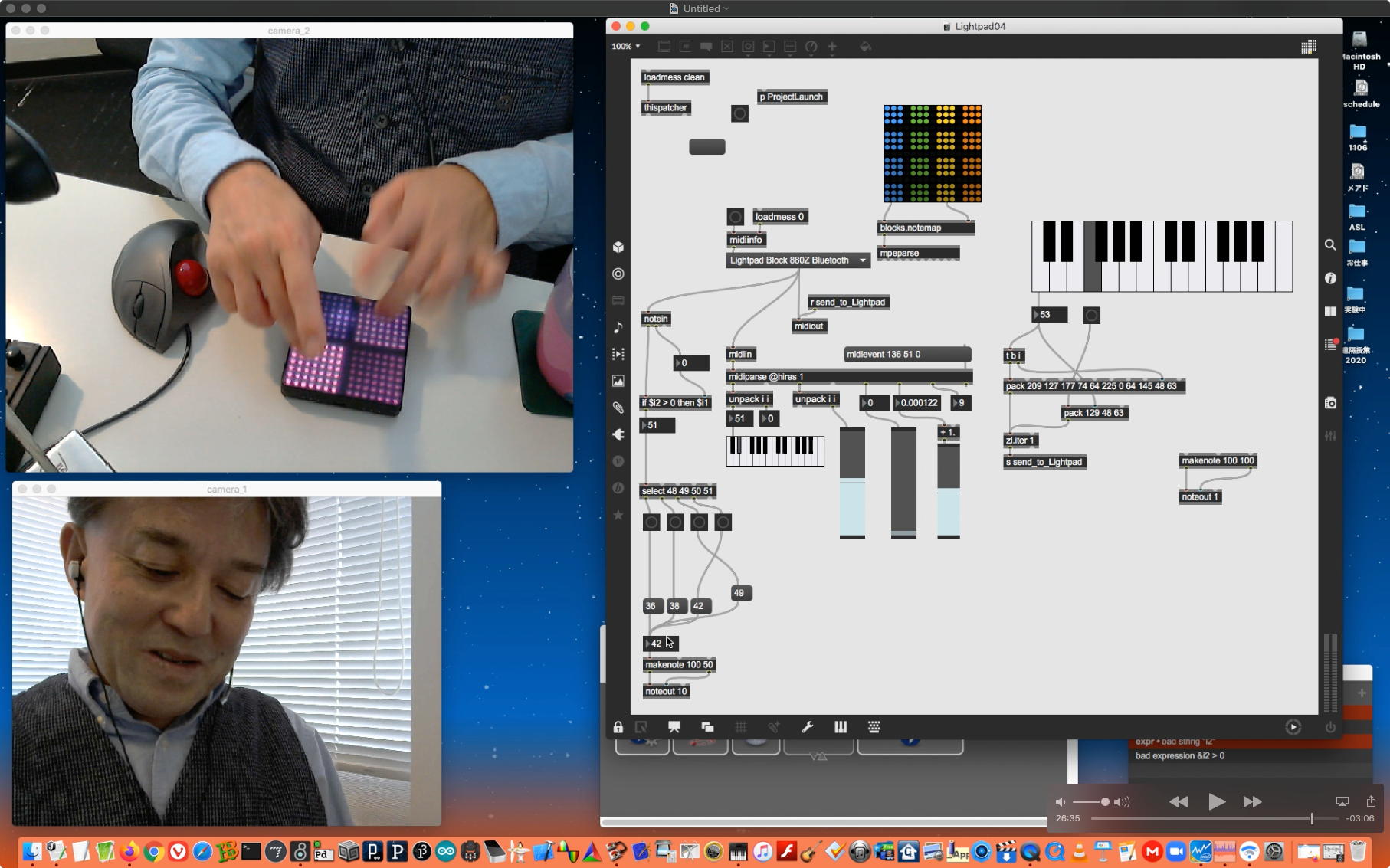The width and height of the screenshot is (1390, 868).
Task: Click the bang button next to loadmess 0
Action: (735, 217)
